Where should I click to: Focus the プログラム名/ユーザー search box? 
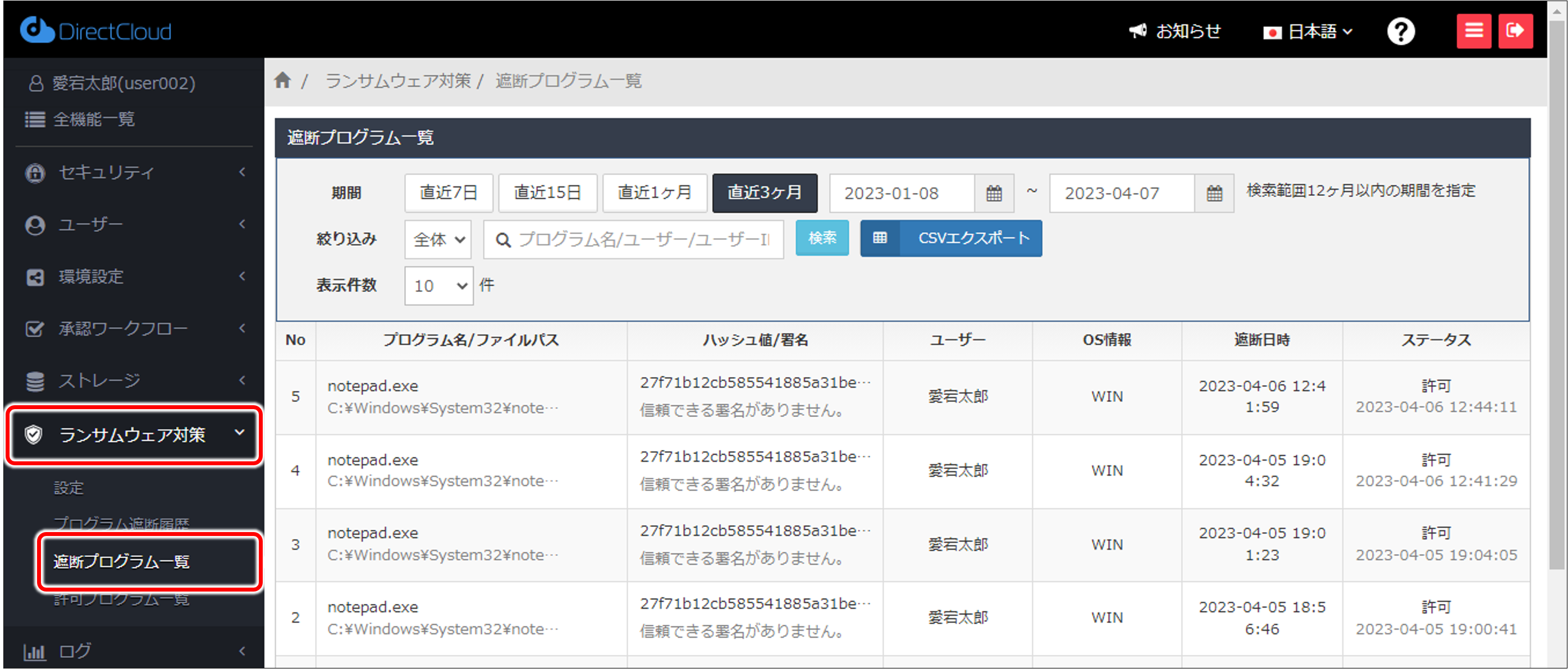coord(634,240)
